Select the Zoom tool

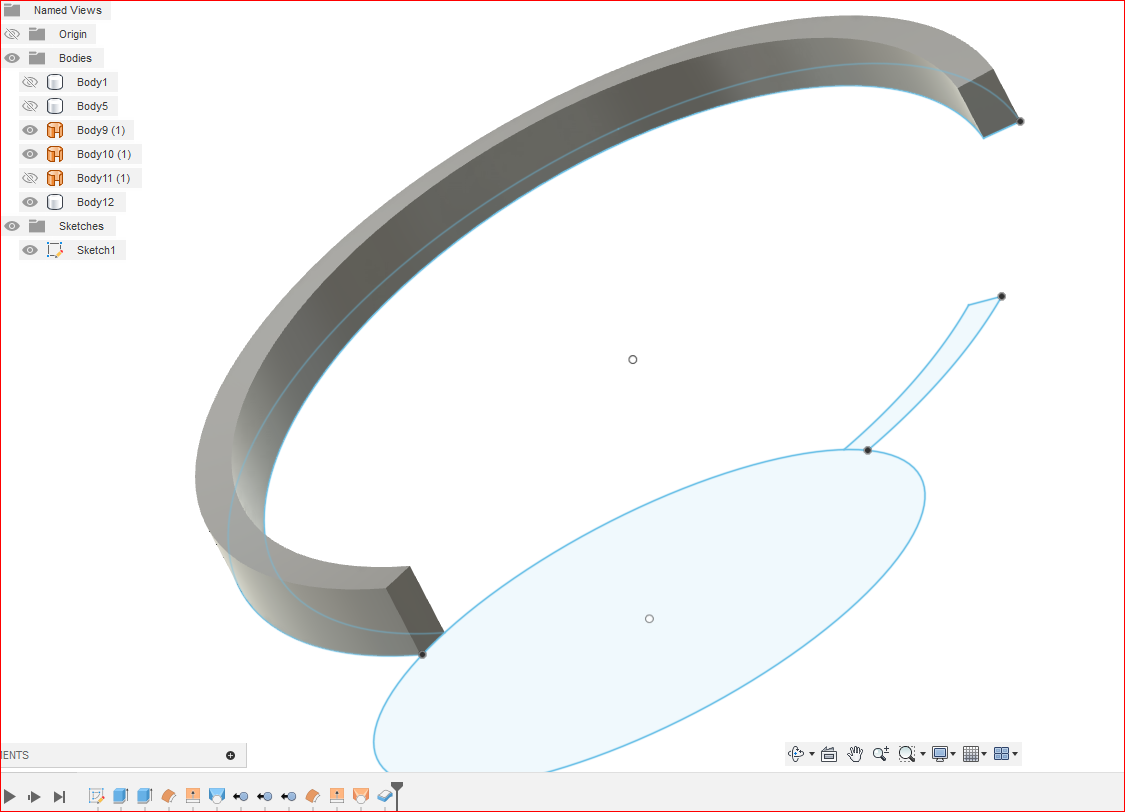coord(880,754)
